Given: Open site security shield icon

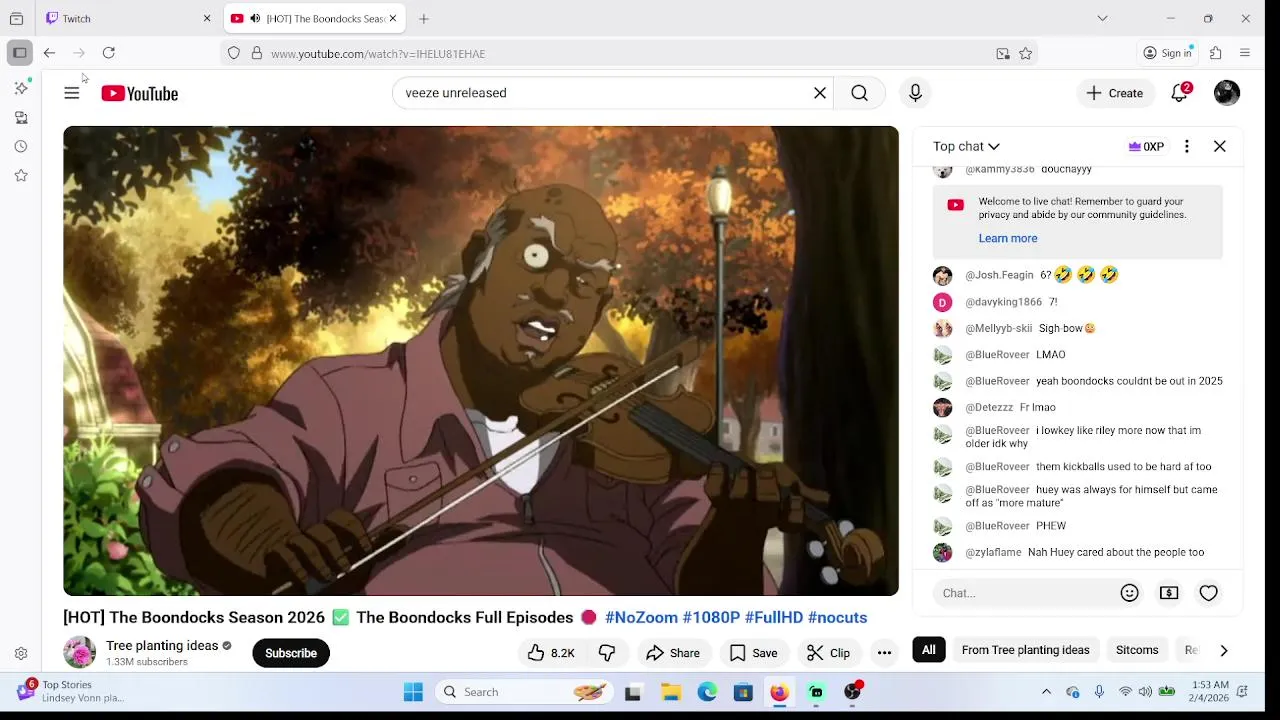Looking at the screenshot, I should coord(234,54).
